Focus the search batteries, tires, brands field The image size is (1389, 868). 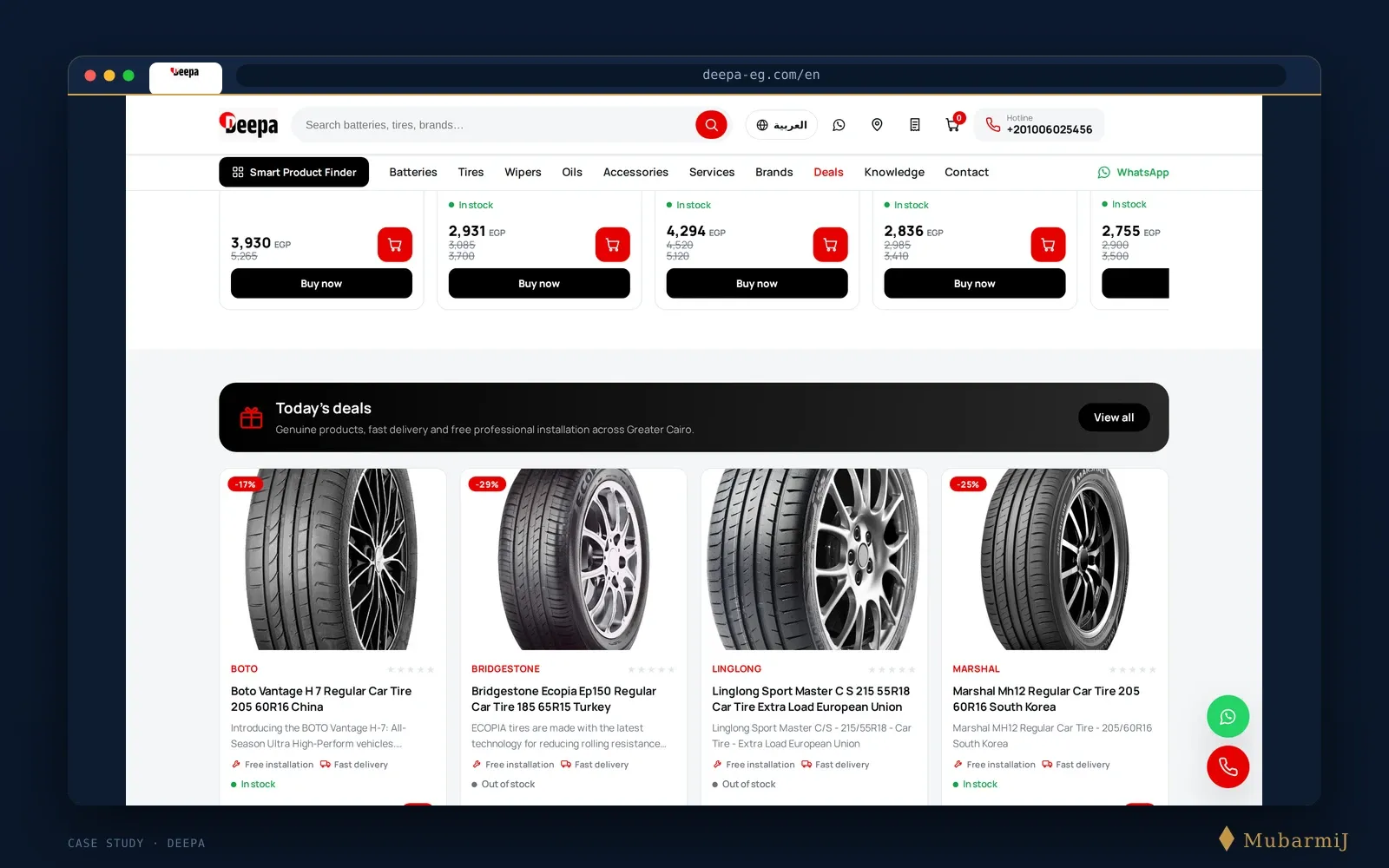(495, 125)
